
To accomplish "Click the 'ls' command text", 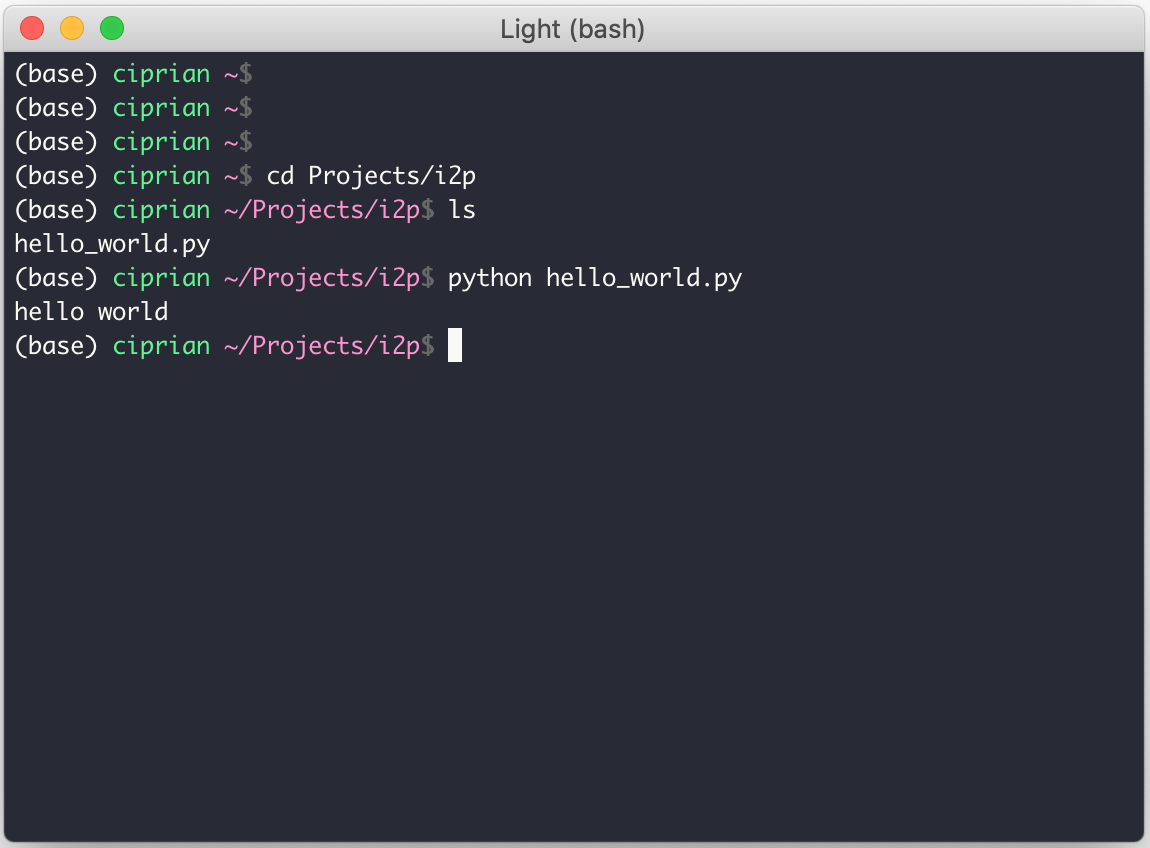I will tap(462, 210).
